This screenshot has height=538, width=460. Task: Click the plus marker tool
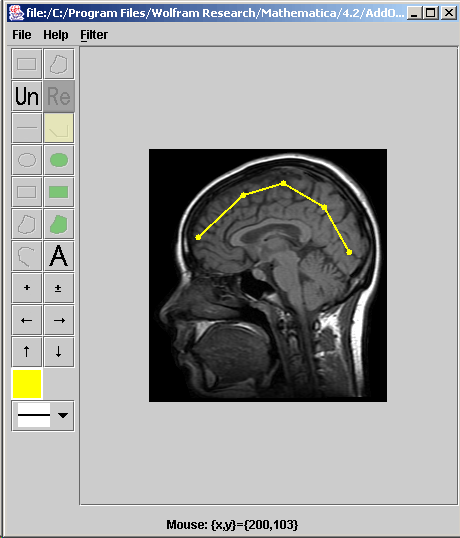click(27, 288)
